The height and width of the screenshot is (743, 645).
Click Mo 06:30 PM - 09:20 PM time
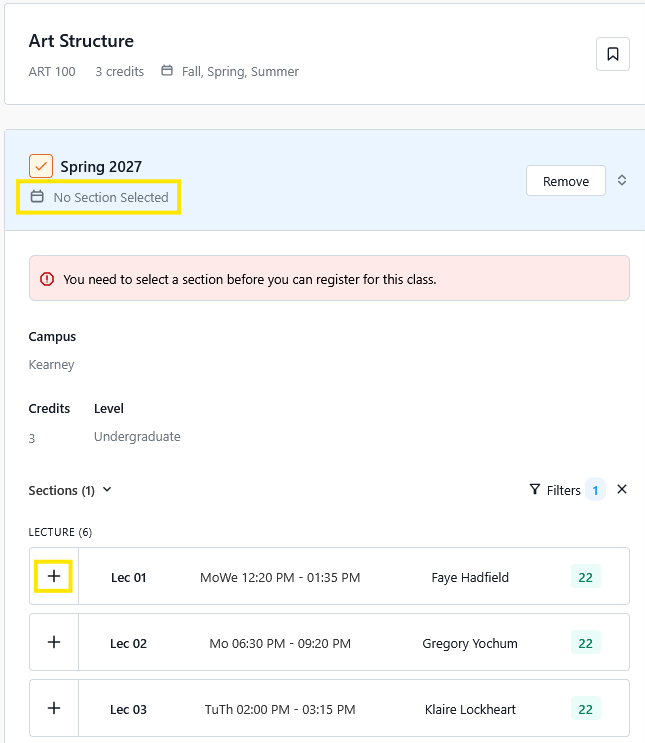(x=280, y=643)
